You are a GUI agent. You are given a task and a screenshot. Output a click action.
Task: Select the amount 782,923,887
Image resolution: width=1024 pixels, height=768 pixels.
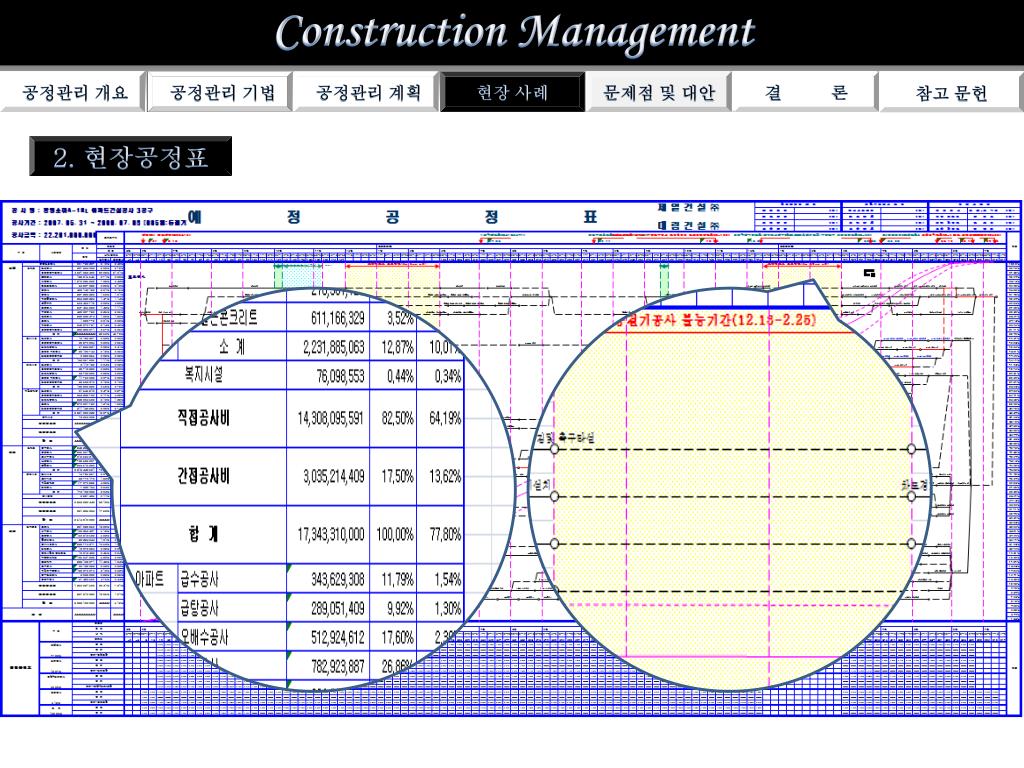click(338, 666)
